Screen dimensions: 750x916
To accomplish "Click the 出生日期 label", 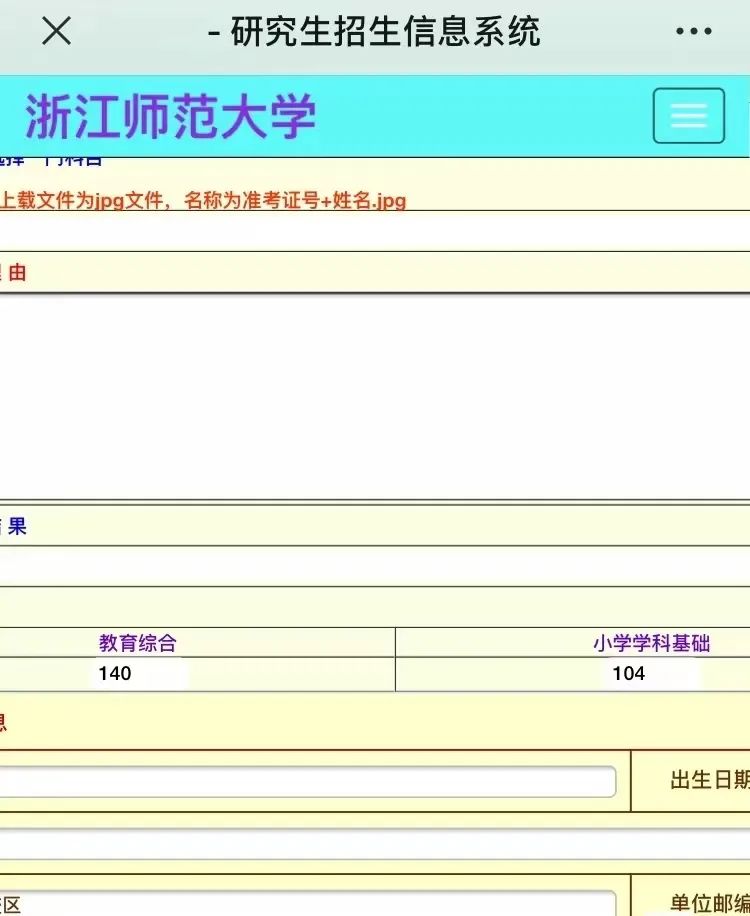I will point(708,781).
